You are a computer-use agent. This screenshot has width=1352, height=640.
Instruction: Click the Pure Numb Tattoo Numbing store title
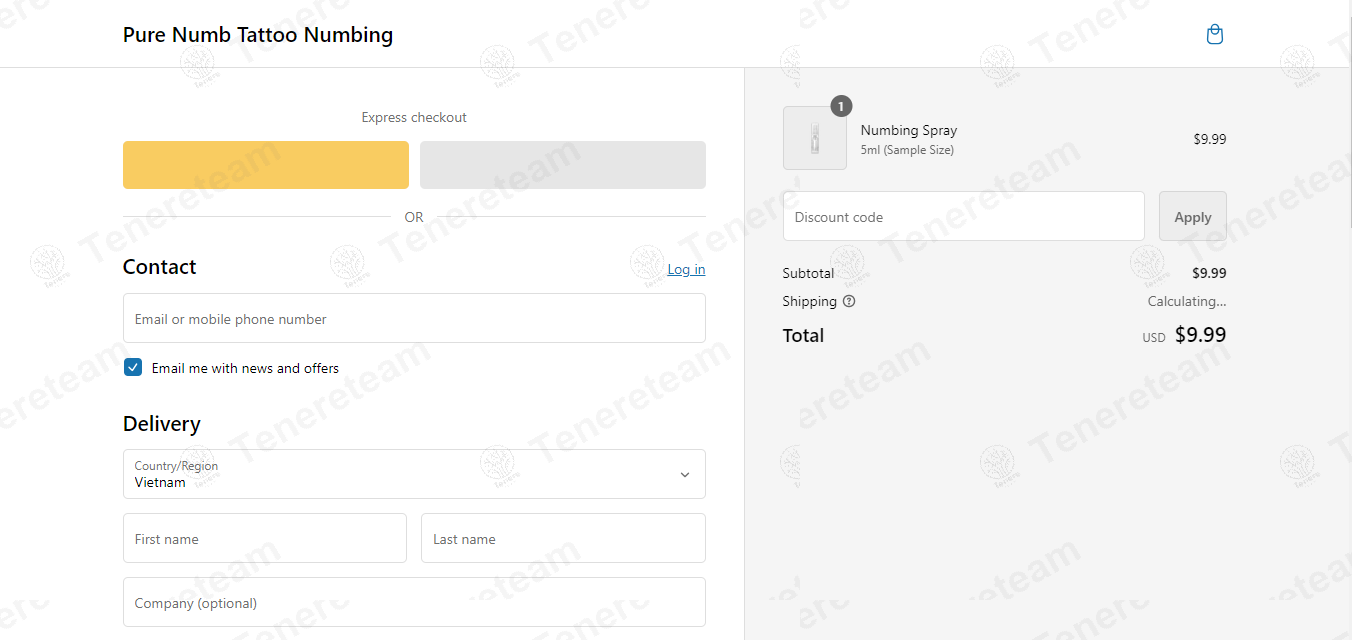tap(258, 35)
